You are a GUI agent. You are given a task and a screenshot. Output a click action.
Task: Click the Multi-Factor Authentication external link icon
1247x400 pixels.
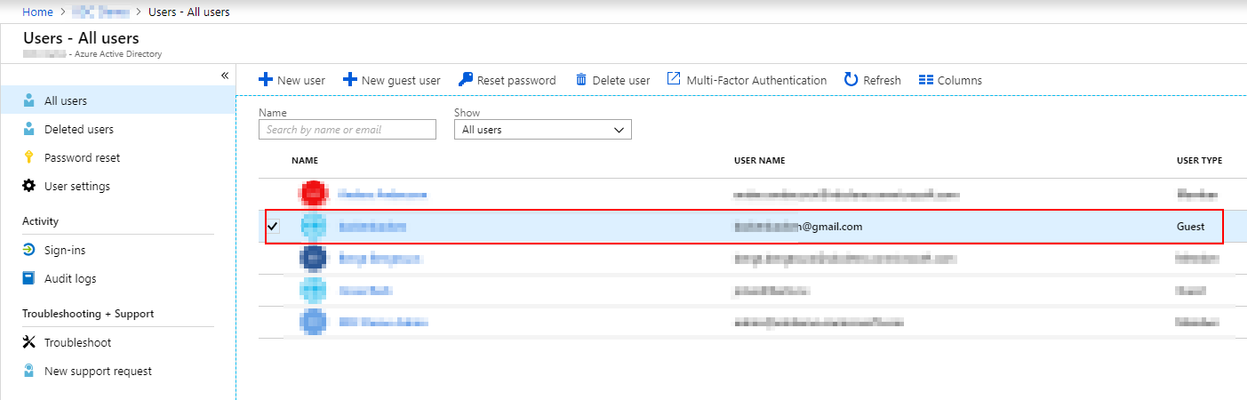(x=674, y=79)
